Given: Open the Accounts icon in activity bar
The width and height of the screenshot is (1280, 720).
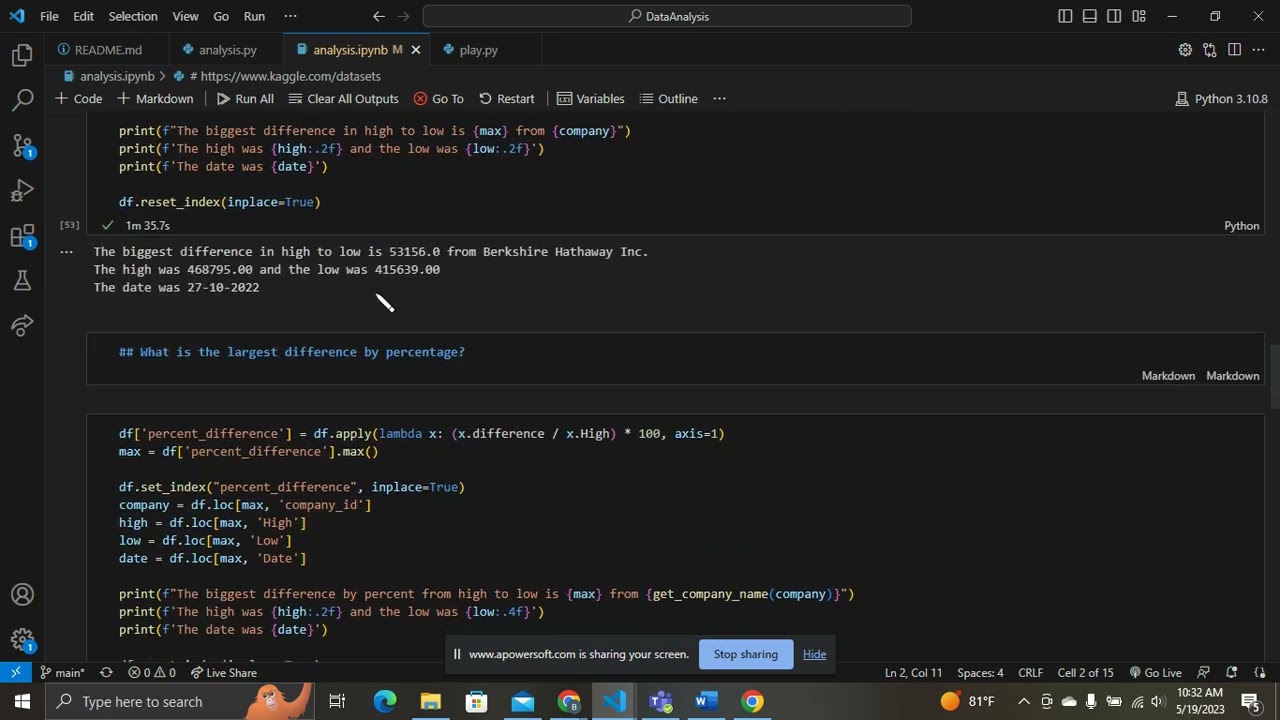Looking at the screenshot, I should click(x=22, y=595).
